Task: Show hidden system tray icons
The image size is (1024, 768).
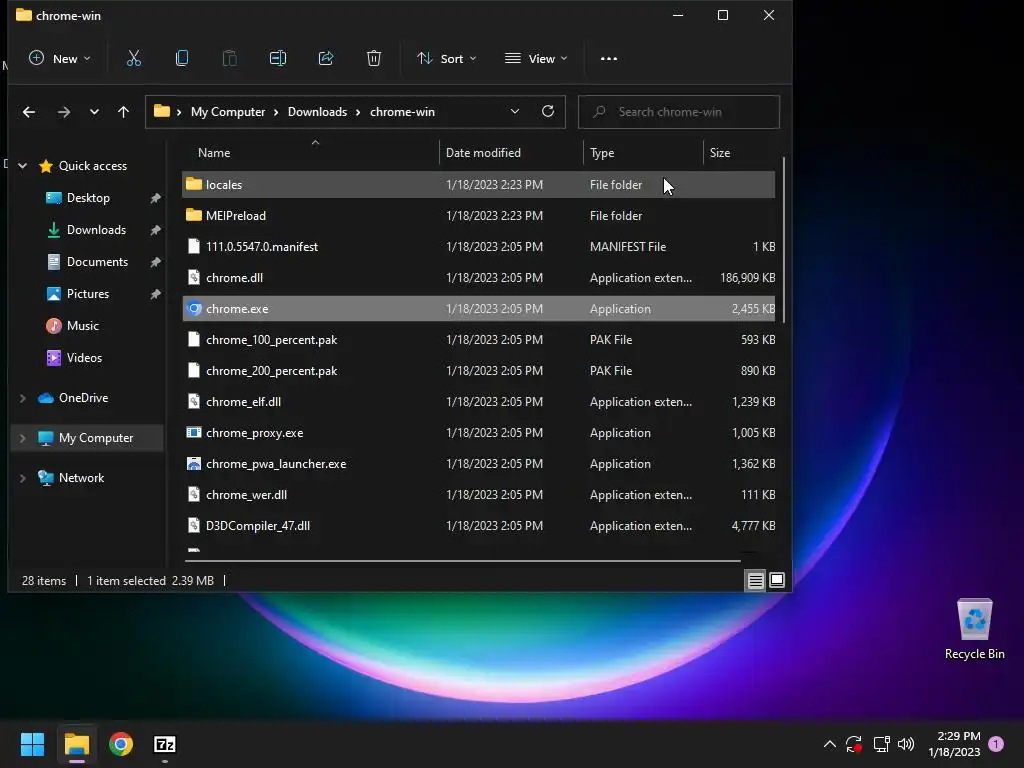Action: coord(829,744)
